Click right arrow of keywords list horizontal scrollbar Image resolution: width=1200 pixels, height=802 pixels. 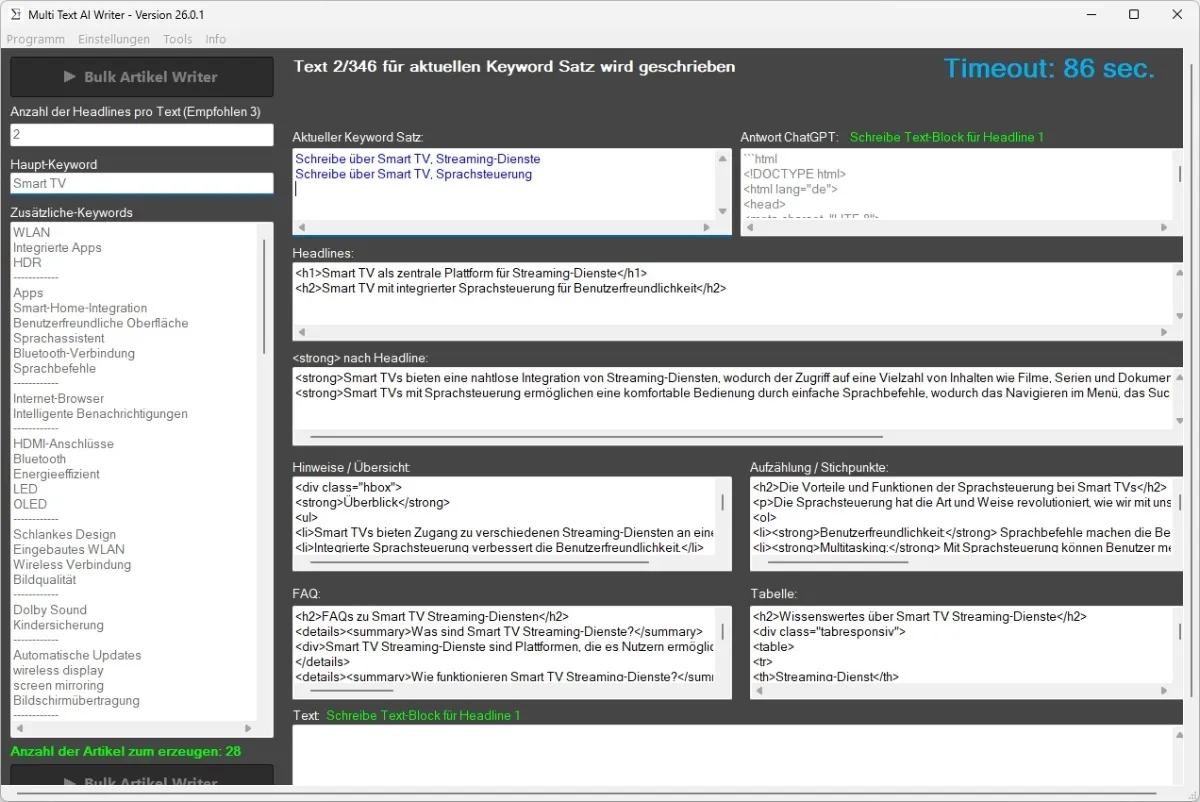tap(248, 728)
